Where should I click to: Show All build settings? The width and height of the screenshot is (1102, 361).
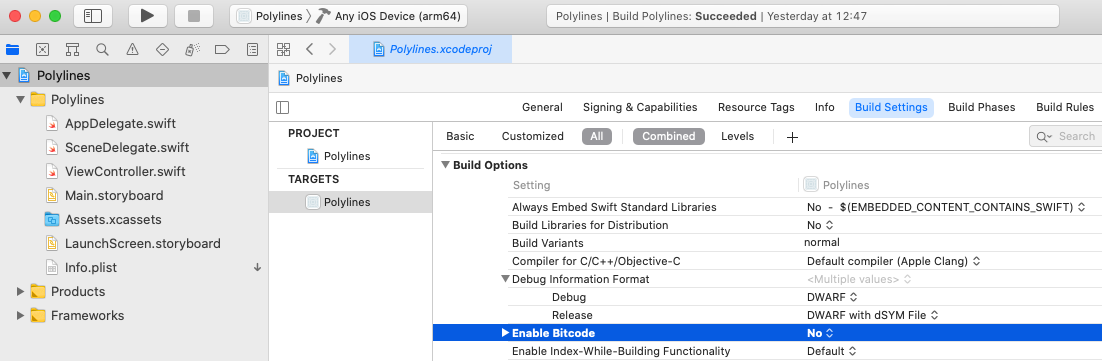[597, 136]
